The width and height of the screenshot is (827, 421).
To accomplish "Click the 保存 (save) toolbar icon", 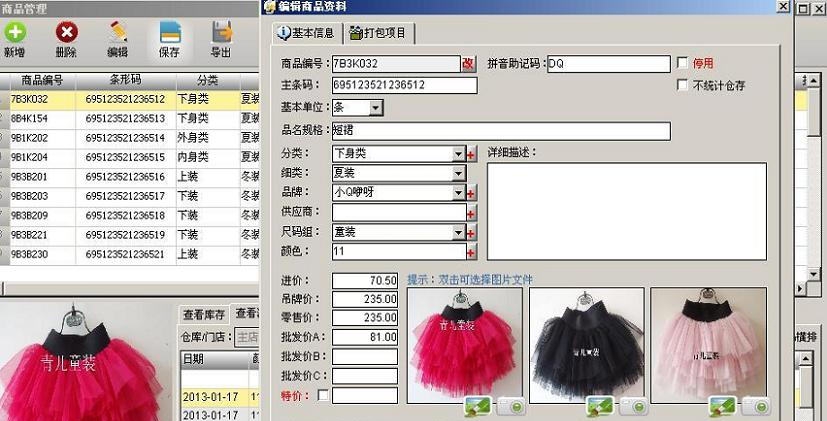I will click(170, 32).
